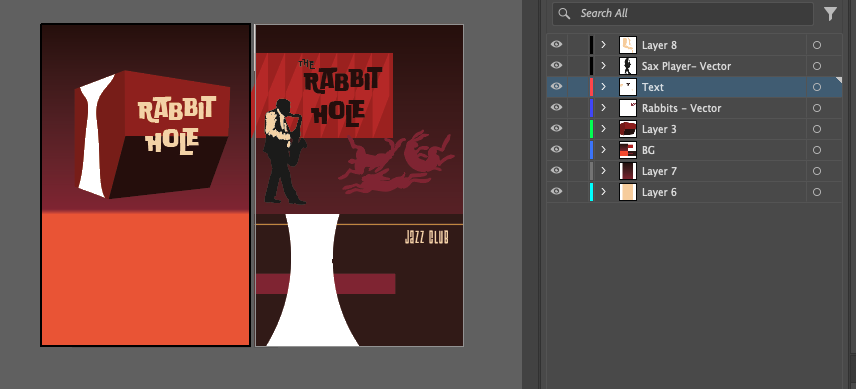Click the Rabbits – Vector layer thumbnail
The height and width of the screenshot is (389, 856).
click(628, 107)
